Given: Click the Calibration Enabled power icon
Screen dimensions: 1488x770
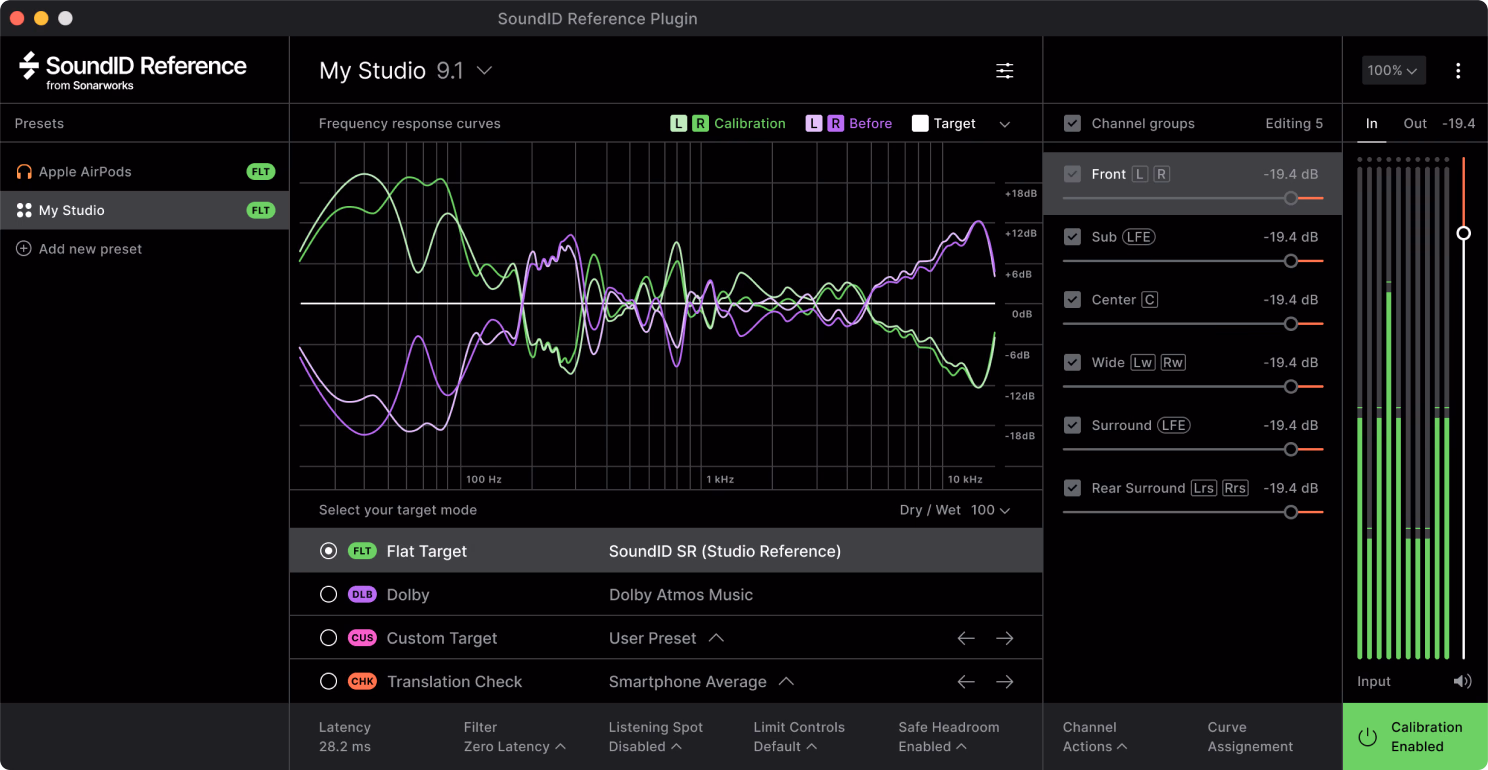Looking at the screenshot, I should coord(1367,737).
